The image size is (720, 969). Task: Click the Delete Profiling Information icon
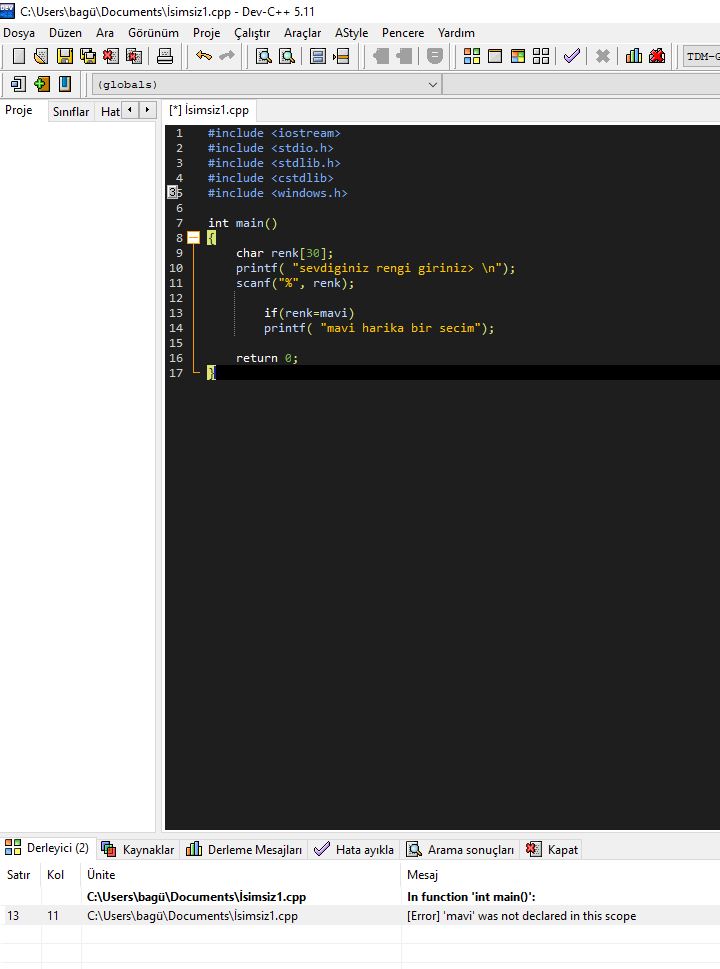coord(657,56)
